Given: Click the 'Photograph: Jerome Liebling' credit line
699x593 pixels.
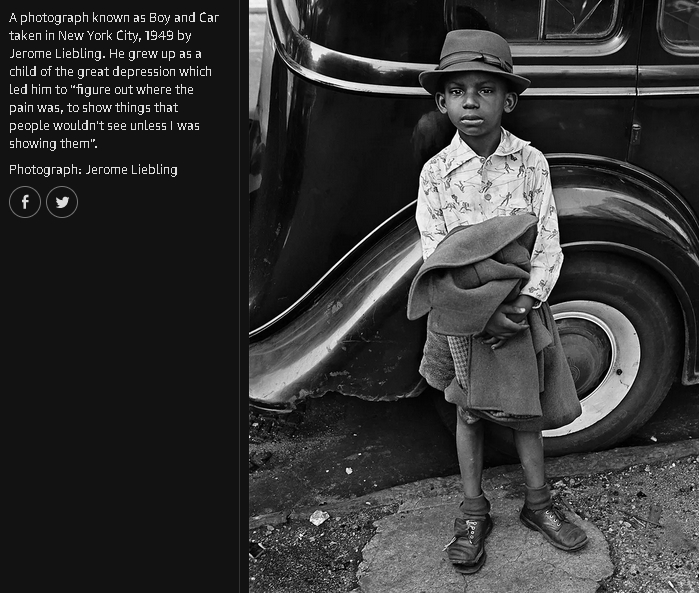Looking at the screenshot, I should (93, 169).
